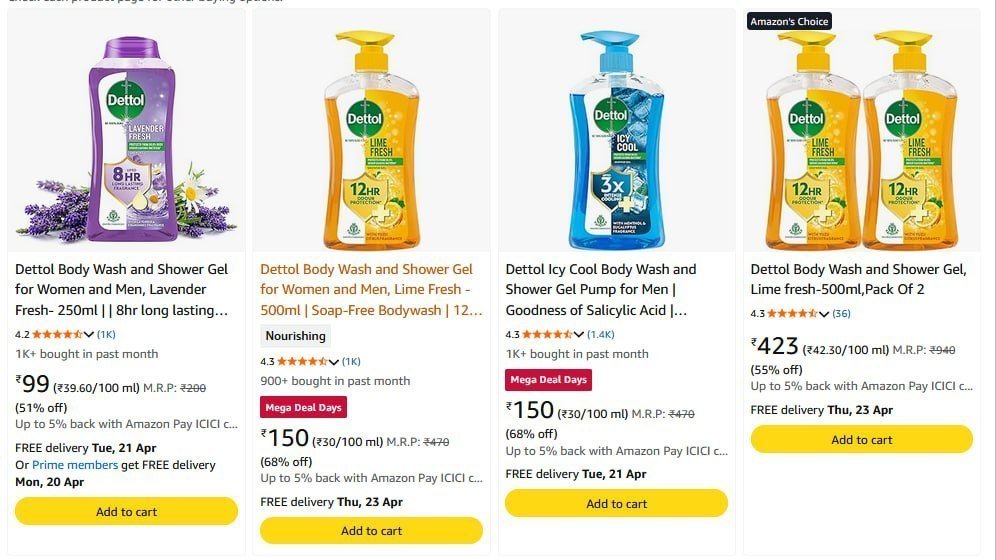The height and width of the screenshot is (560, 996).
Task: Open Dettol Icy Cool Body Wash title link
Action: coord(601,289)
